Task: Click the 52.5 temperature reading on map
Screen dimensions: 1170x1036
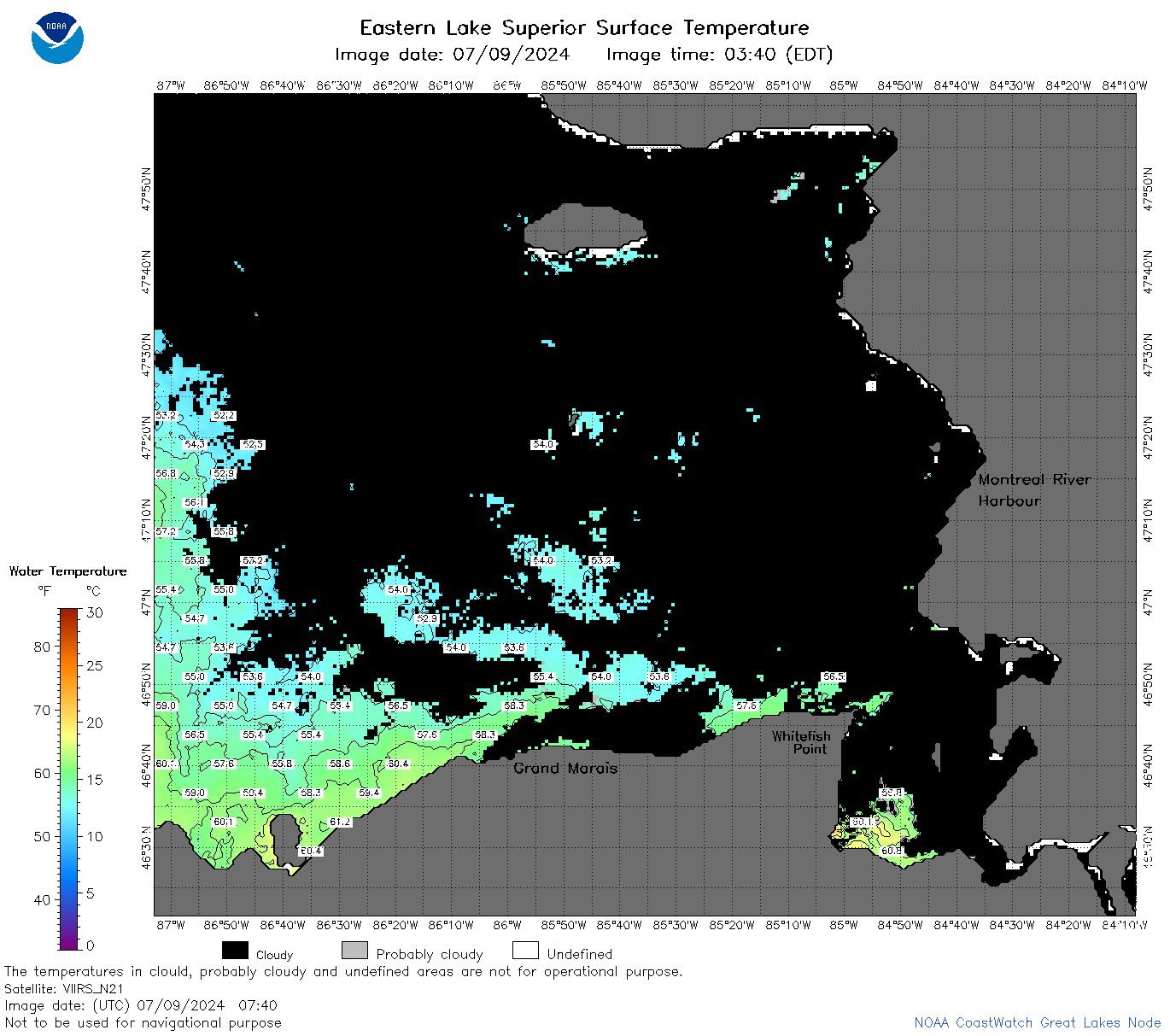Action: (253, 444)
